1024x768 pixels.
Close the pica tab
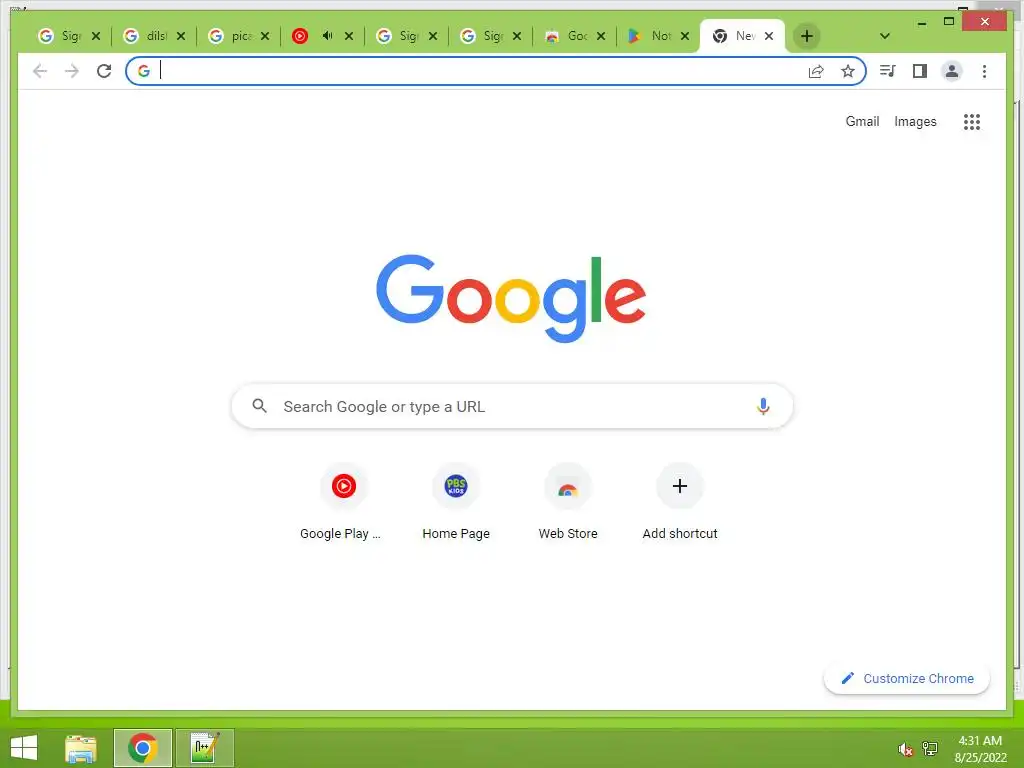click(264, 36)
